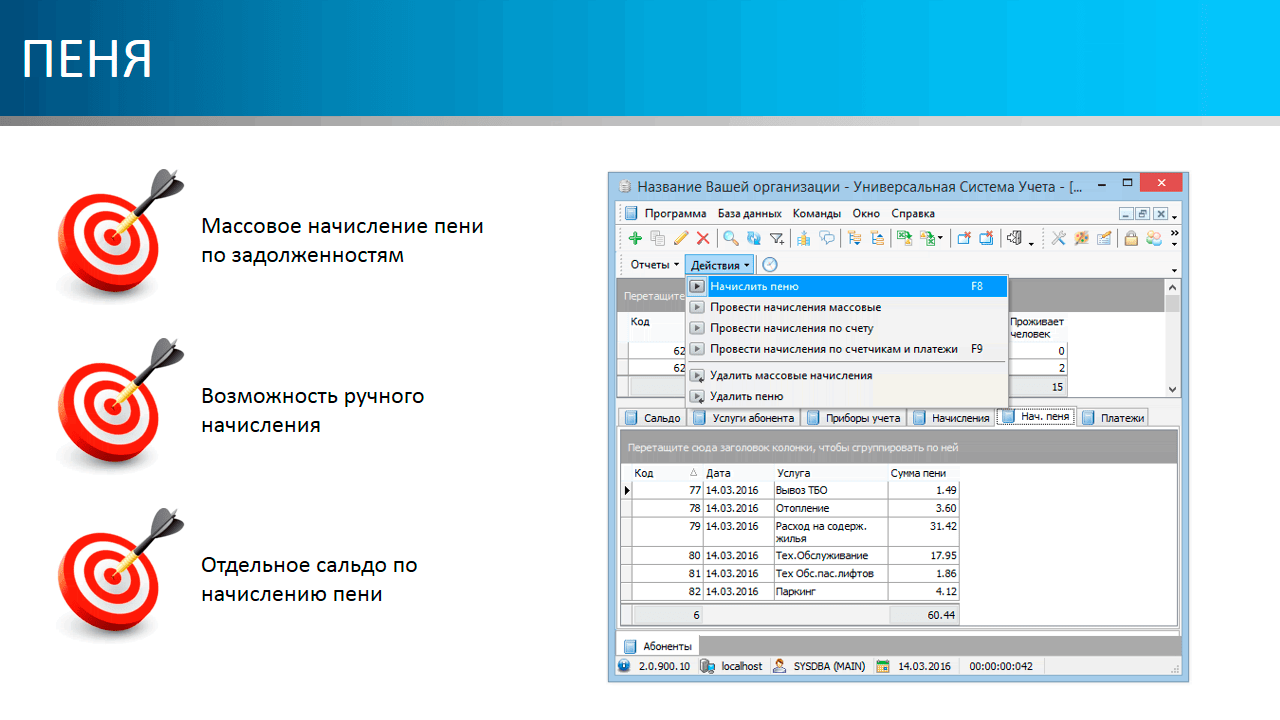
Task: Switch to the Начисления tab
Action: click(950, 418)
